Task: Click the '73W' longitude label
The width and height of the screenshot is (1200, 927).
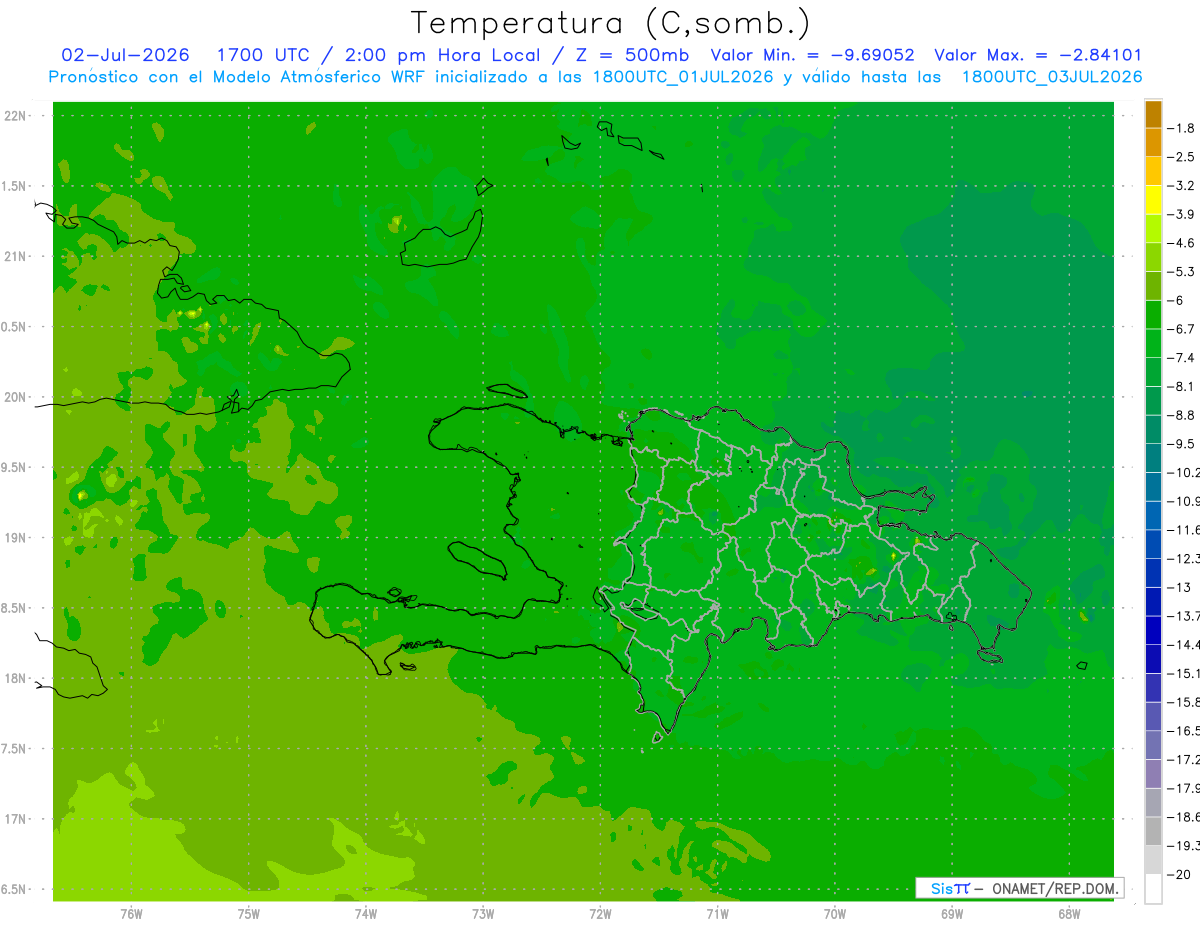Action: (x=483, y=914)
